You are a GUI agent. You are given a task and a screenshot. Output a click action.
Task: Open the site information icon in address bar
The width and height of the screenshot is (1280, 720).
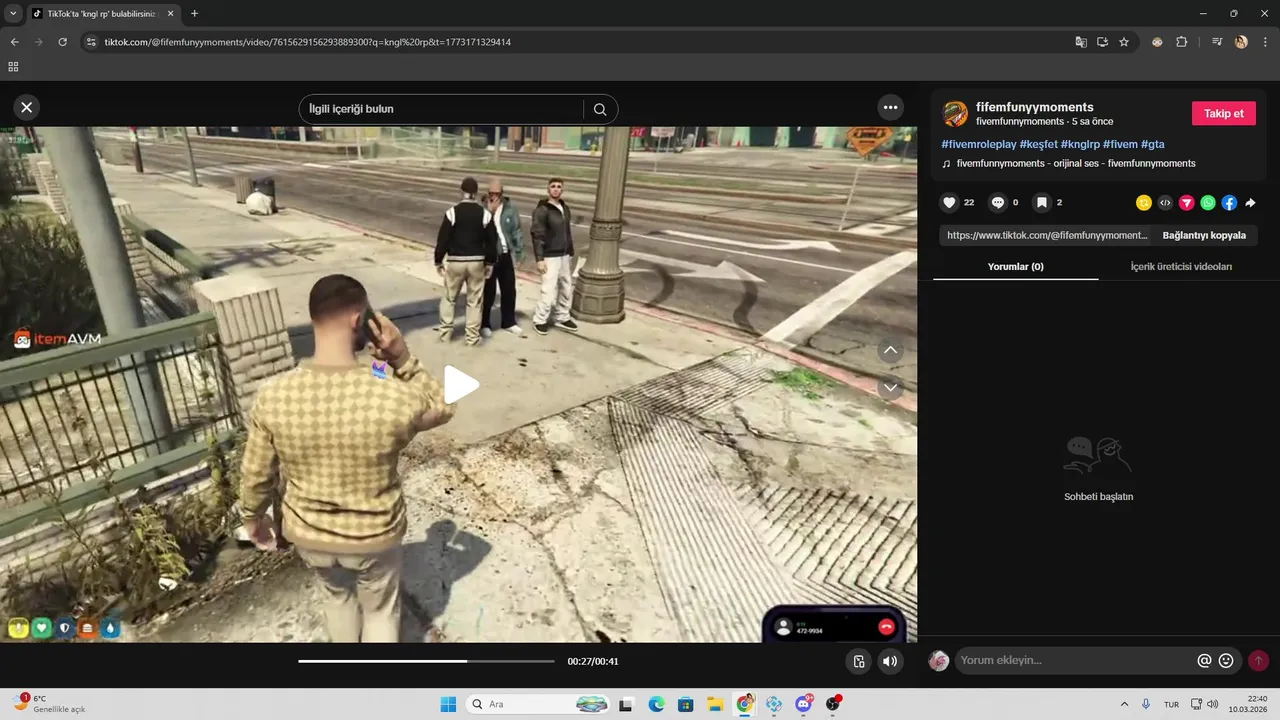click(x=91, y=42)
